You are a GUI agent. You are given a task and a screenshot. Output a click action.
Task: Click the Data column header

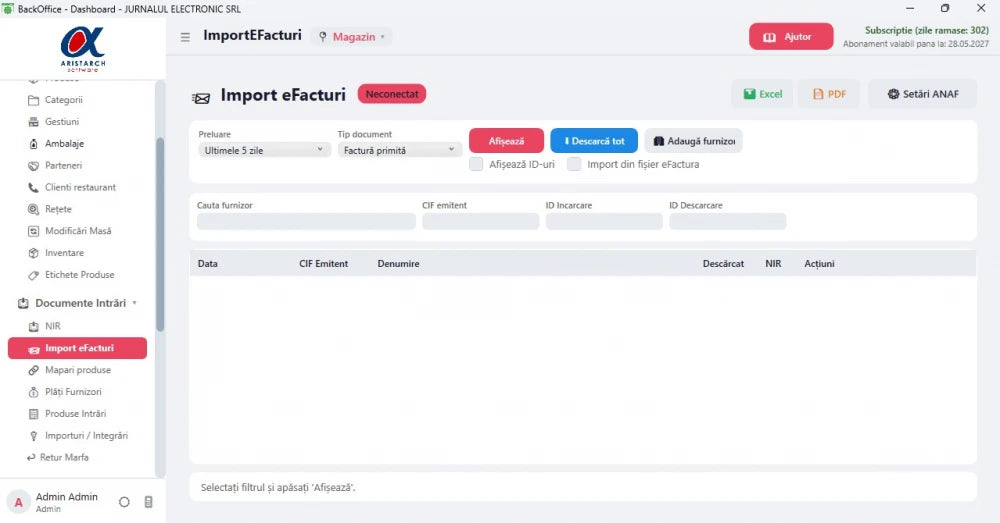(207, 264)
